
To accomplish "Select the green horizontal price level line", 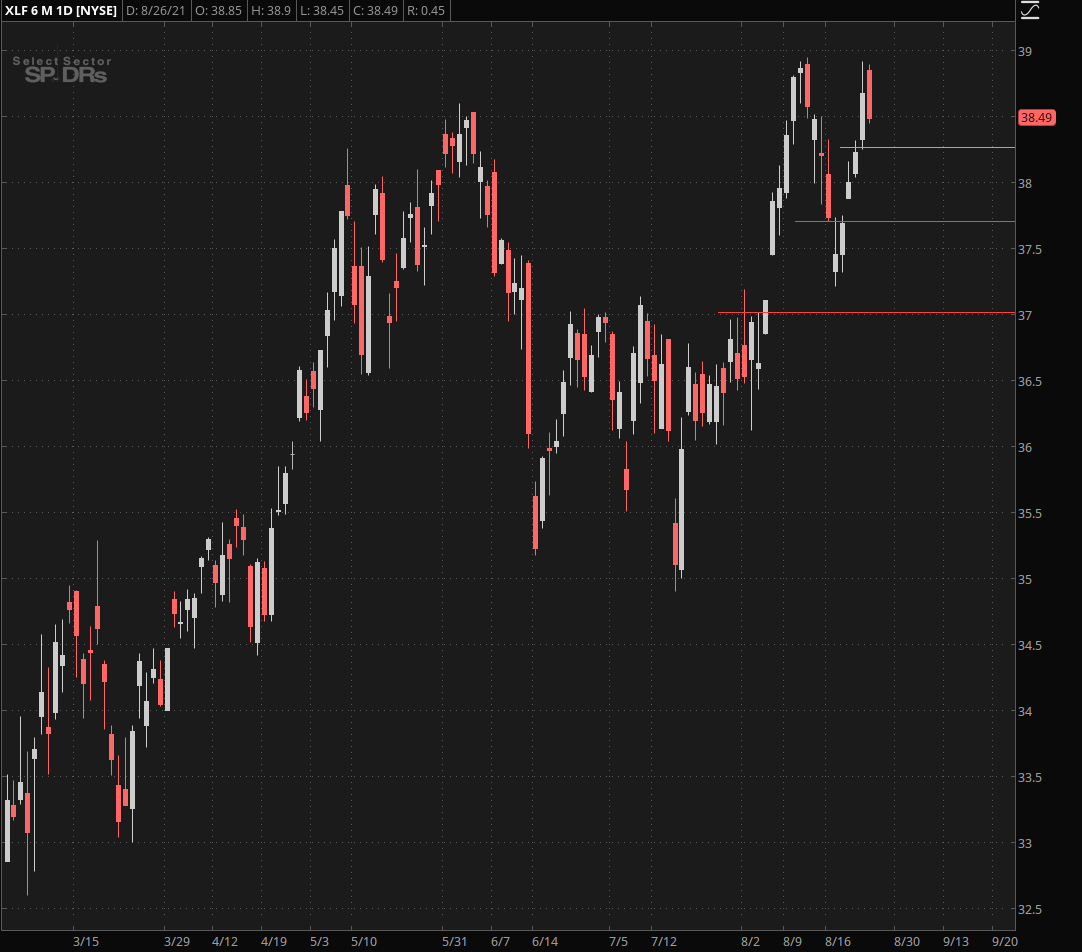I will click(x=905, y=221).
